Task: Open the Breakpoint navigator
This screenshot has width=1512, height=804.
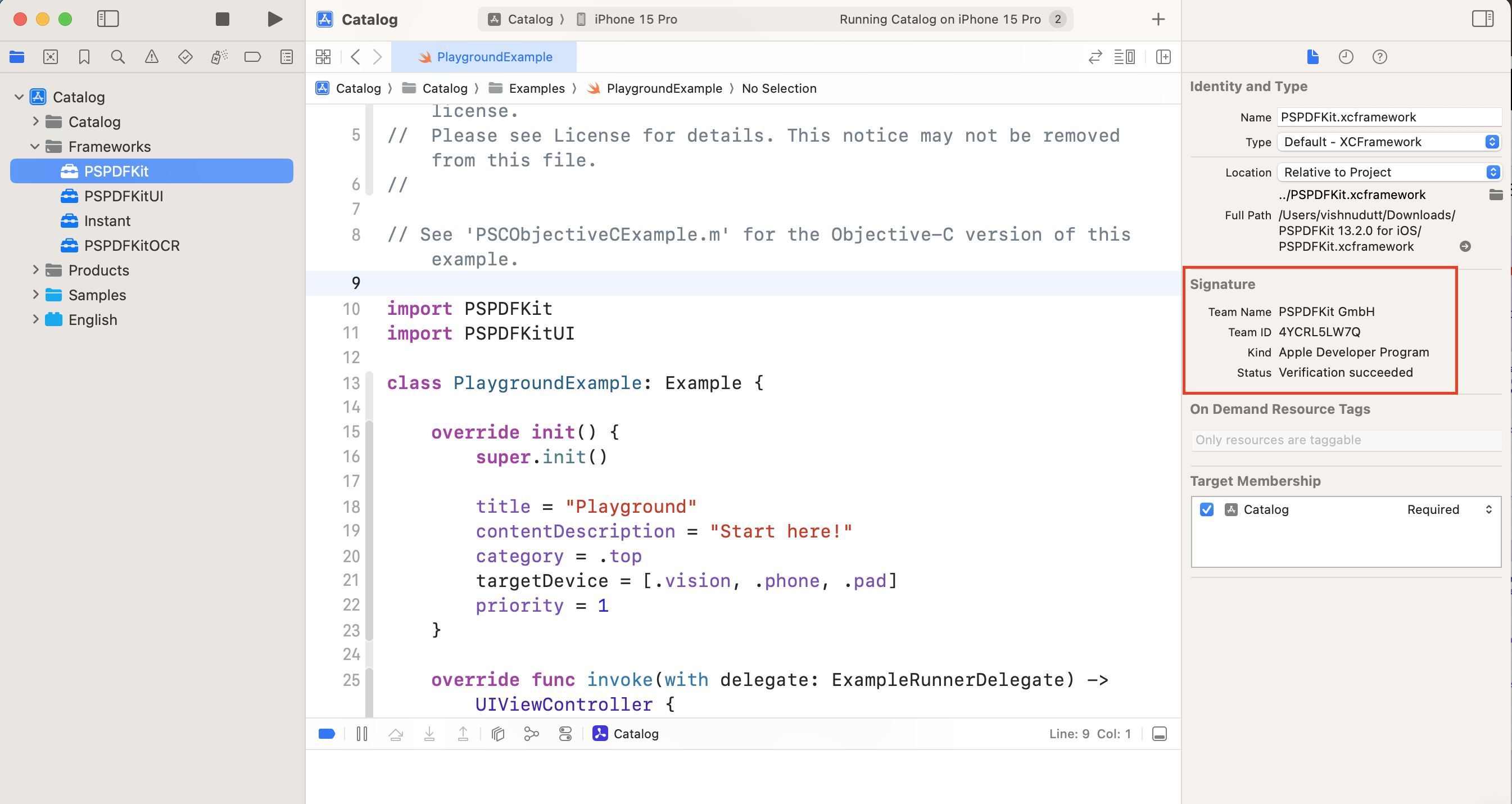Action: coord(253,57)
